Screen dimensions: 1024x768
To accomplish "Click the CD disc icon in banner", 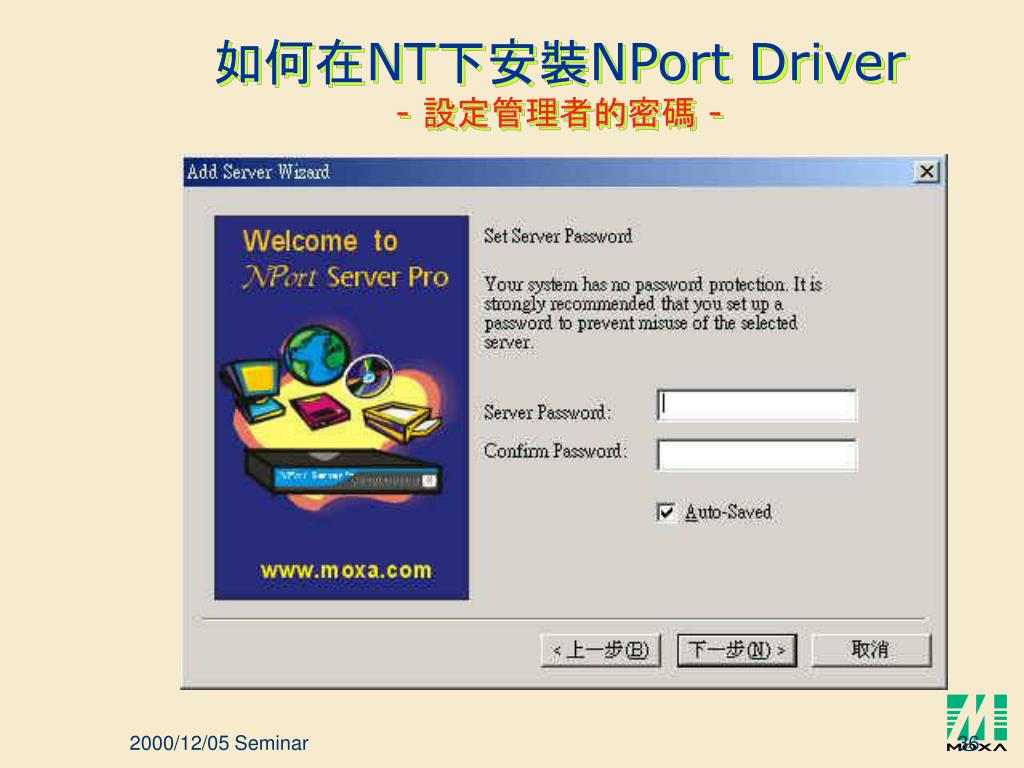I will coord(368,377).
